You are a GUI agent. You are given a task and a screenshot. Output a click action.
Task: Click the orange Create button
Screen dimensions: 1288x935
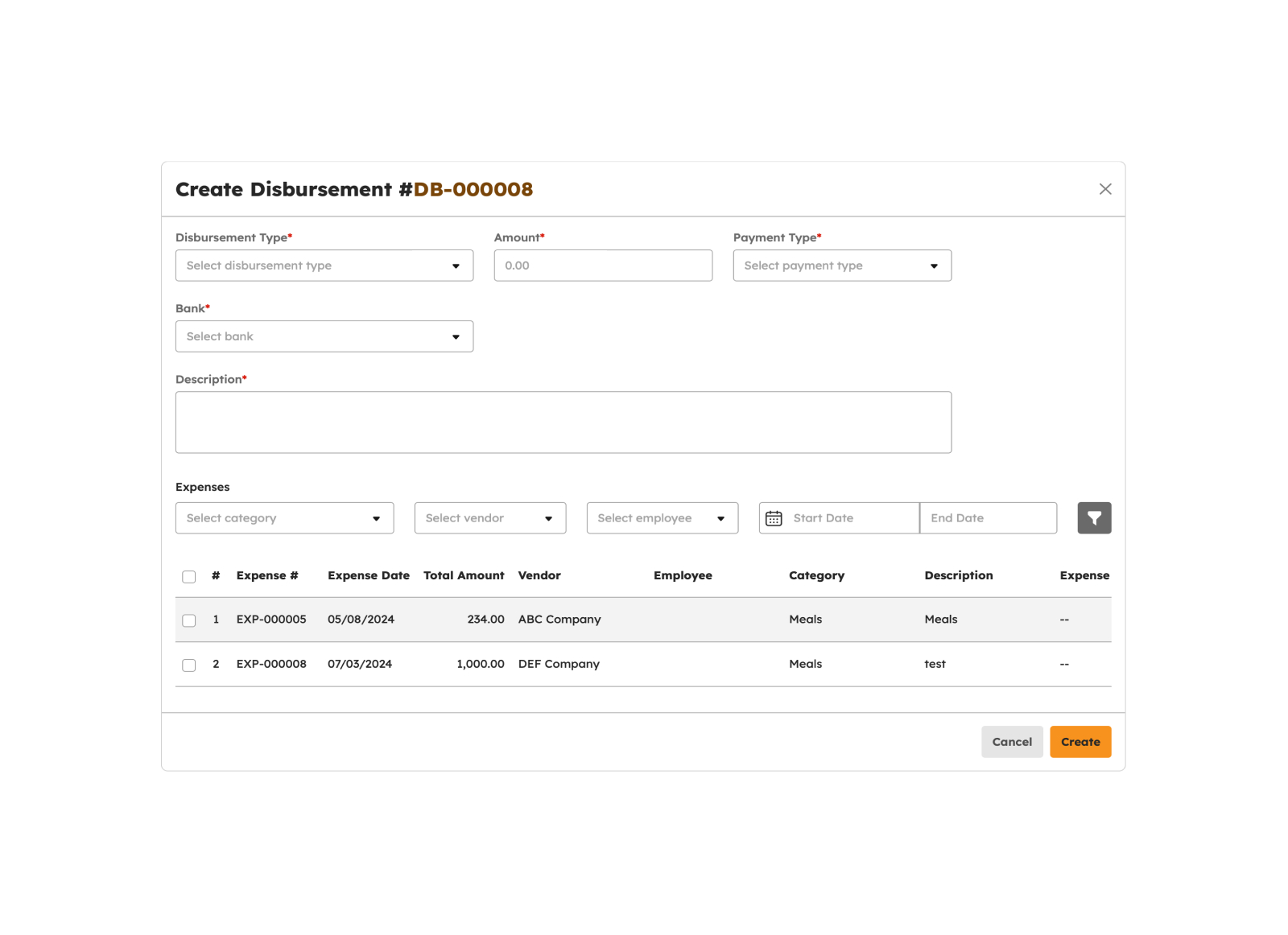[1080, 742]
